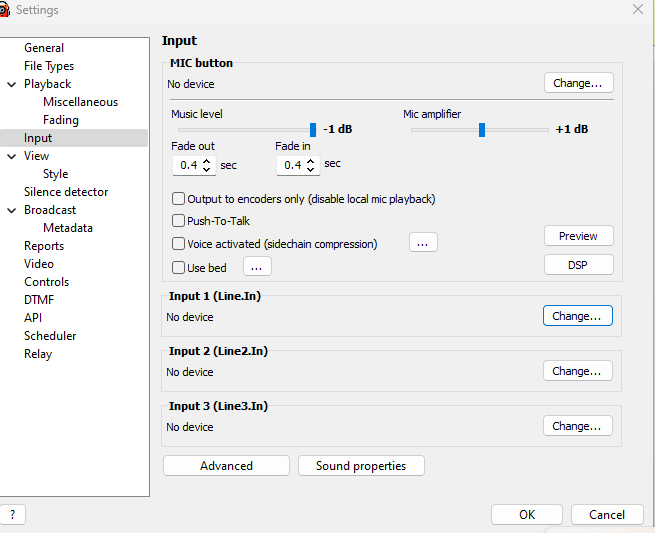Viewport: 655px width, 533px height.
Task: Click the Sound properties button
Action: (x=360, y=466)
